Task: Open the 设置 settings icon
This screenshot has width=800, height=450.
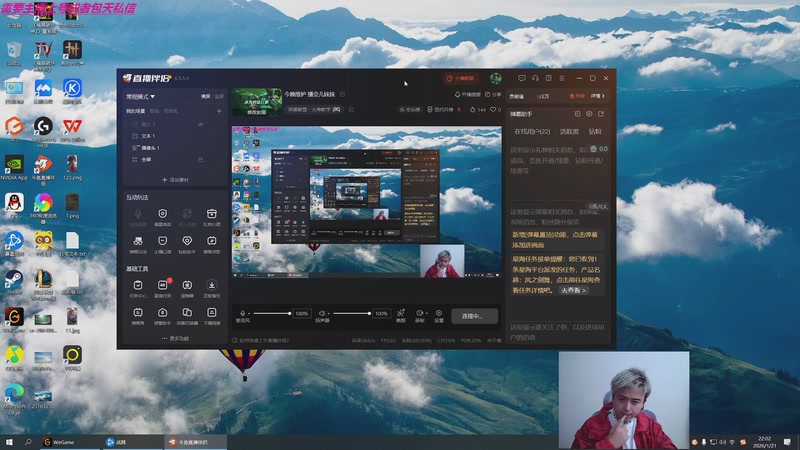Action: click(439, 315)
